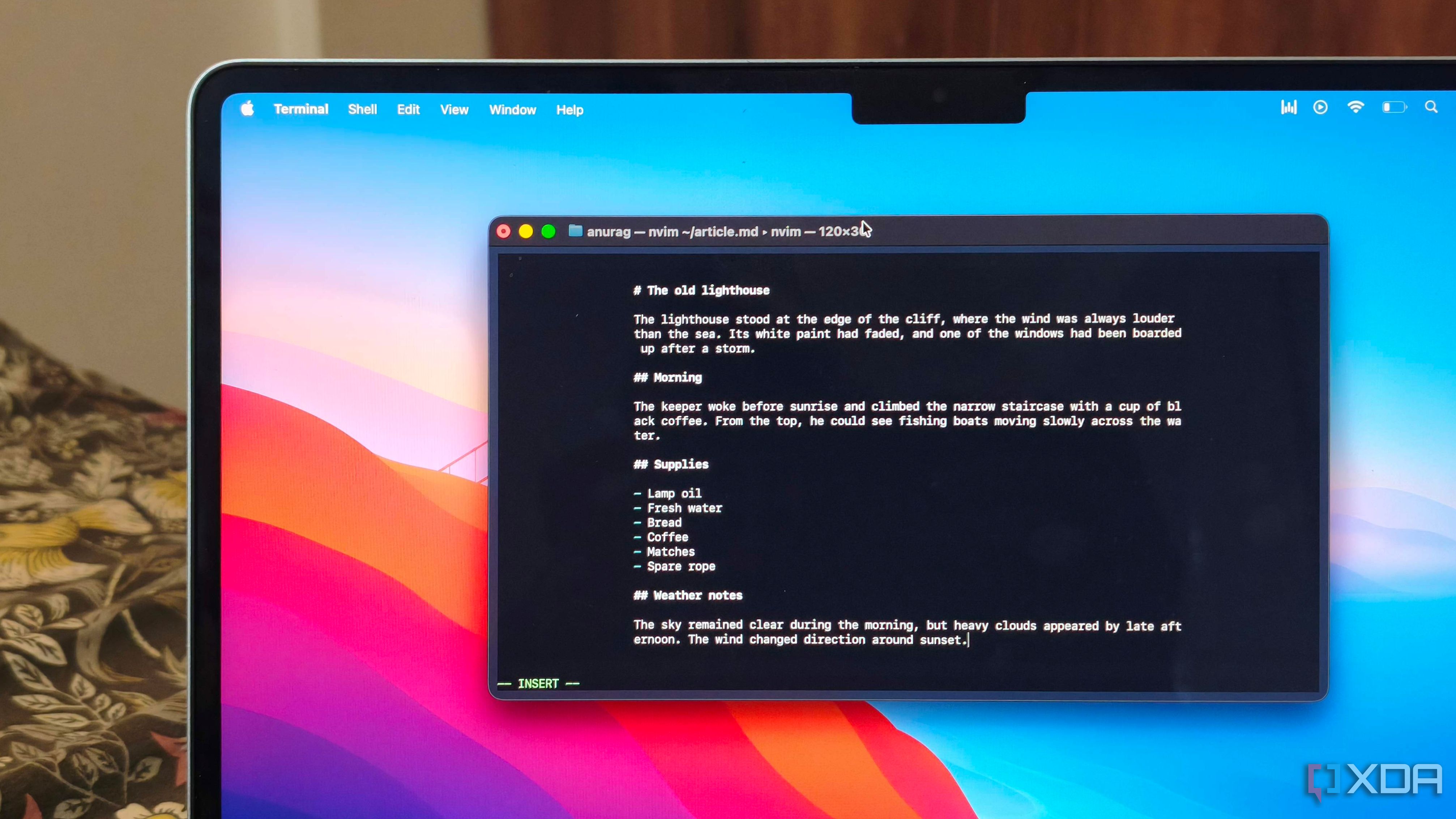1456x819 pixels.
Task: Open the Shell menu
Action: coord(362,109)
